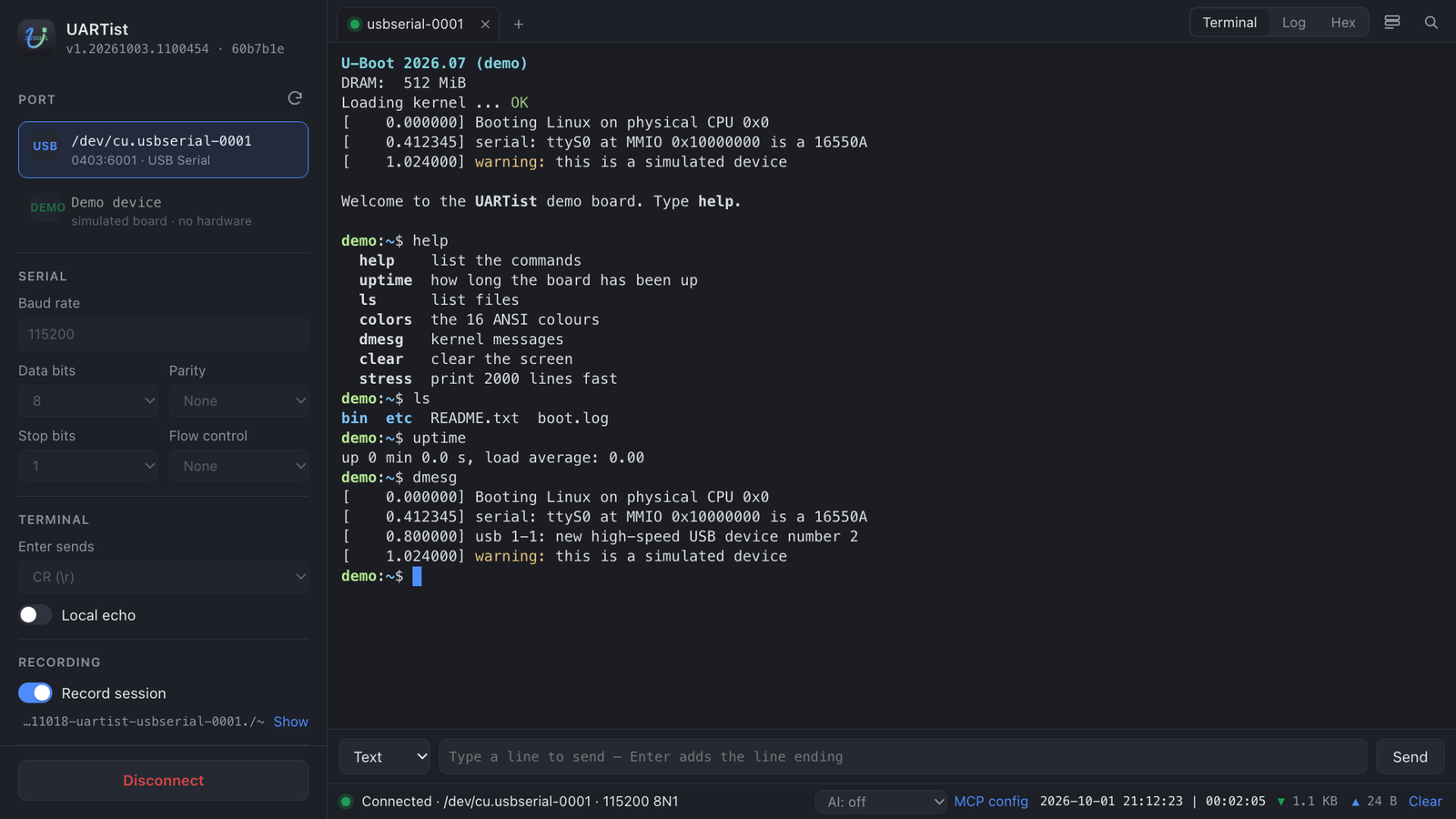Switch to the Log view tab
This screenshot has height=819, width=1456.
(1294, 23)
